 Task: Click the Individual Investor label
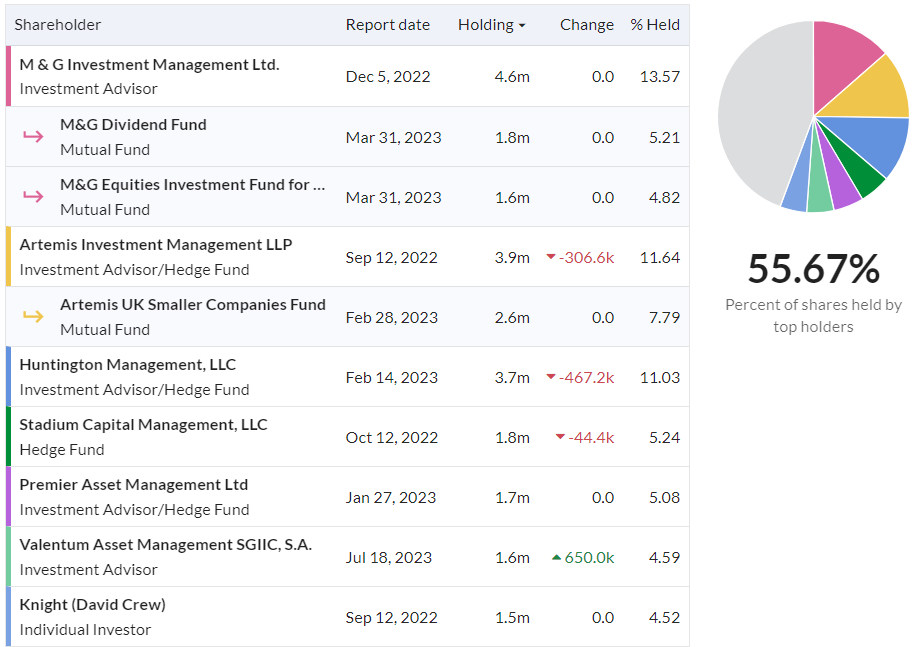tap(85, 630)
